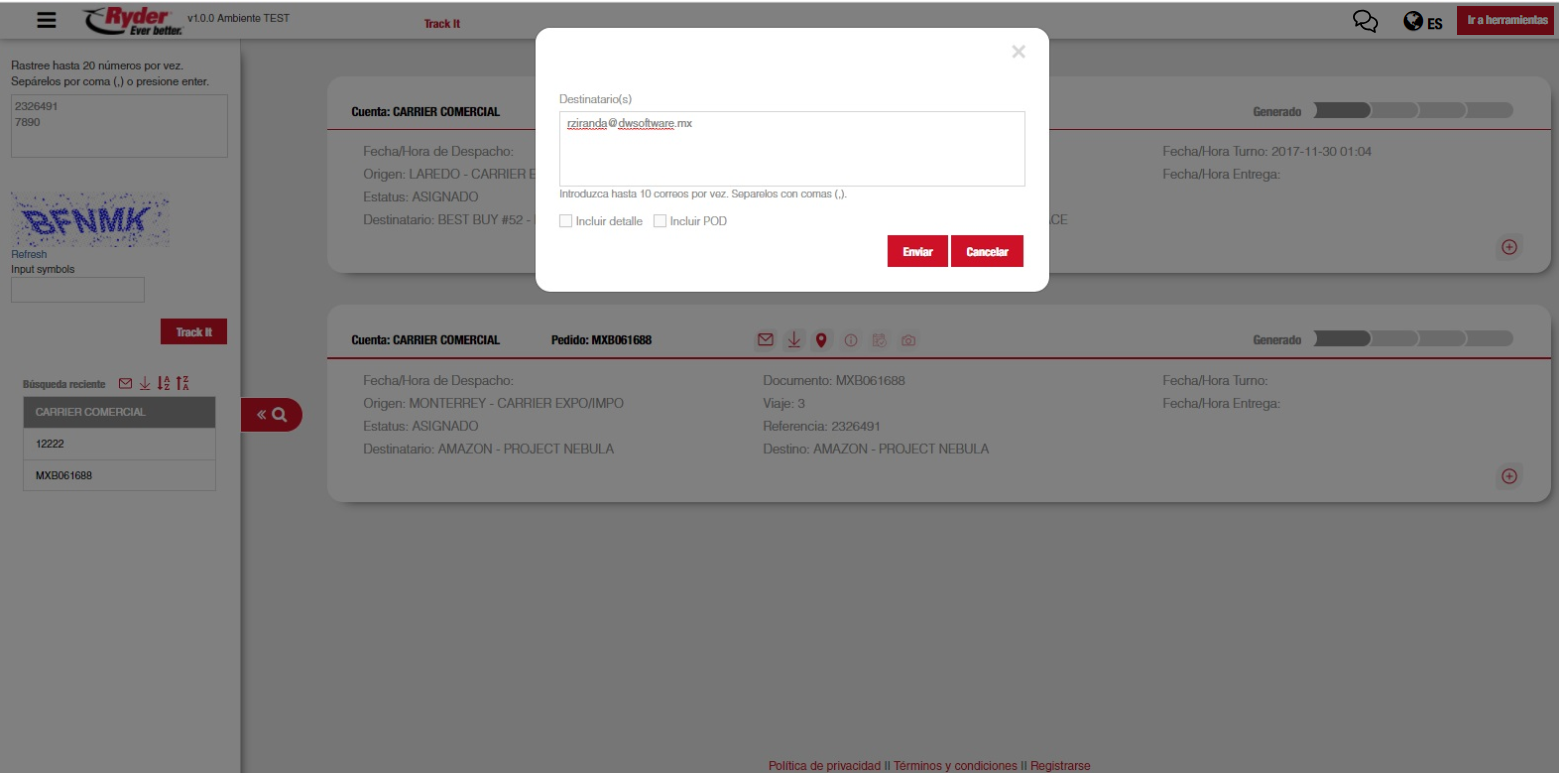Viewport: 1559px width, 773px height.
Task: Open the chat messages icon
Action: tap(1363, 22)
